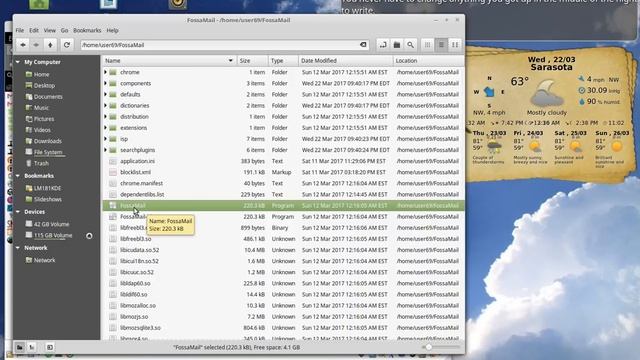
Task: Go up to parent folder arrow
Action: (50, 45)
